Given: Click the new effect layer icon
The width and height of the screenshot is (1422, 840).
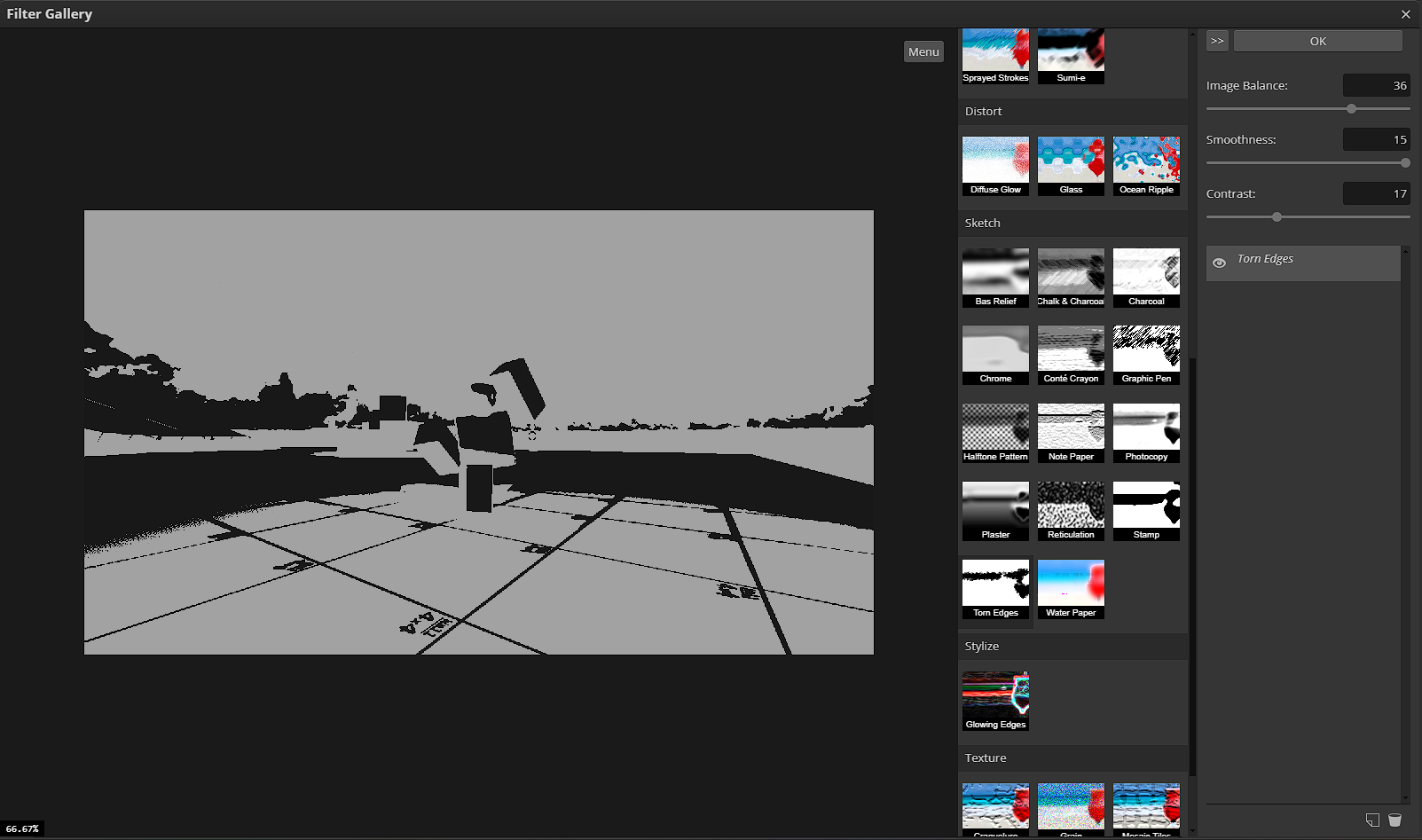Looking at the screenshot, I should click(x=1373, y=820).
